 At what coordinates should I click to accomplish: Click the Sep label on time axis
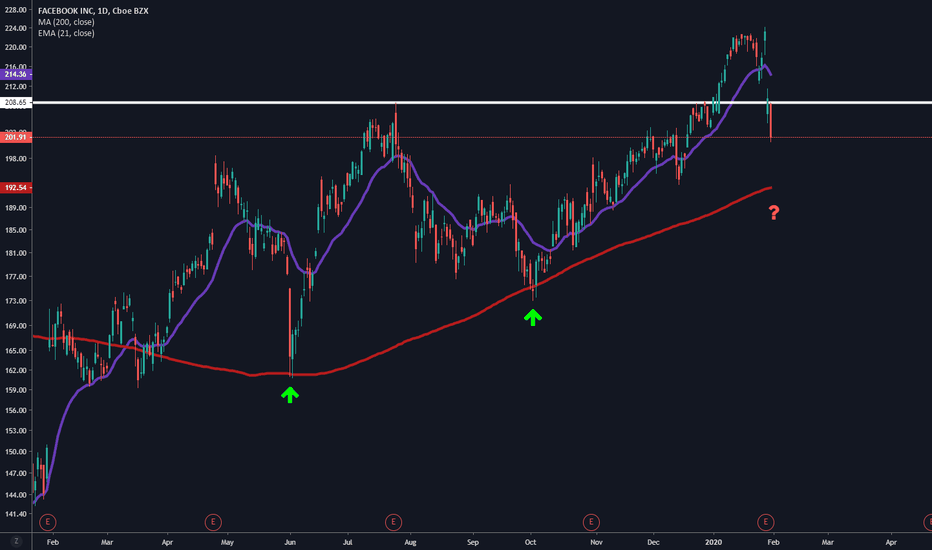click(473, 542)
